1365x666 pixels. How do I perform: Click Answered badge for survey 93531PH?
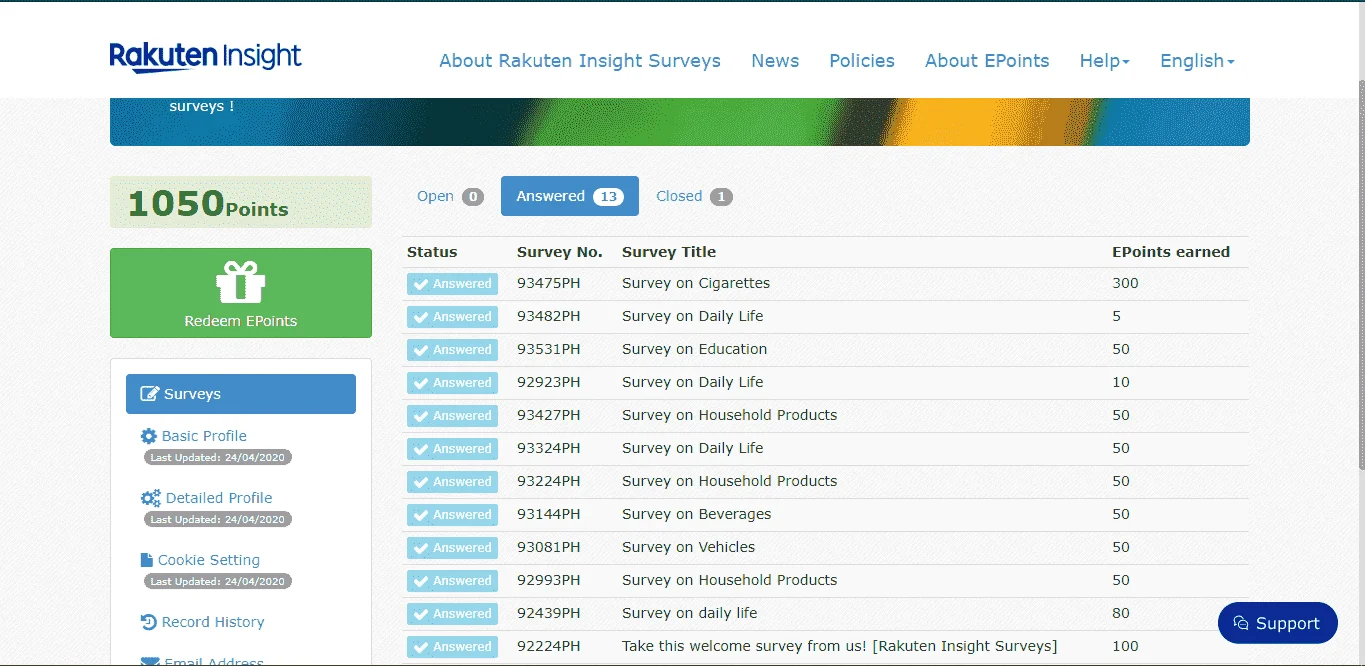click(452, 350)
